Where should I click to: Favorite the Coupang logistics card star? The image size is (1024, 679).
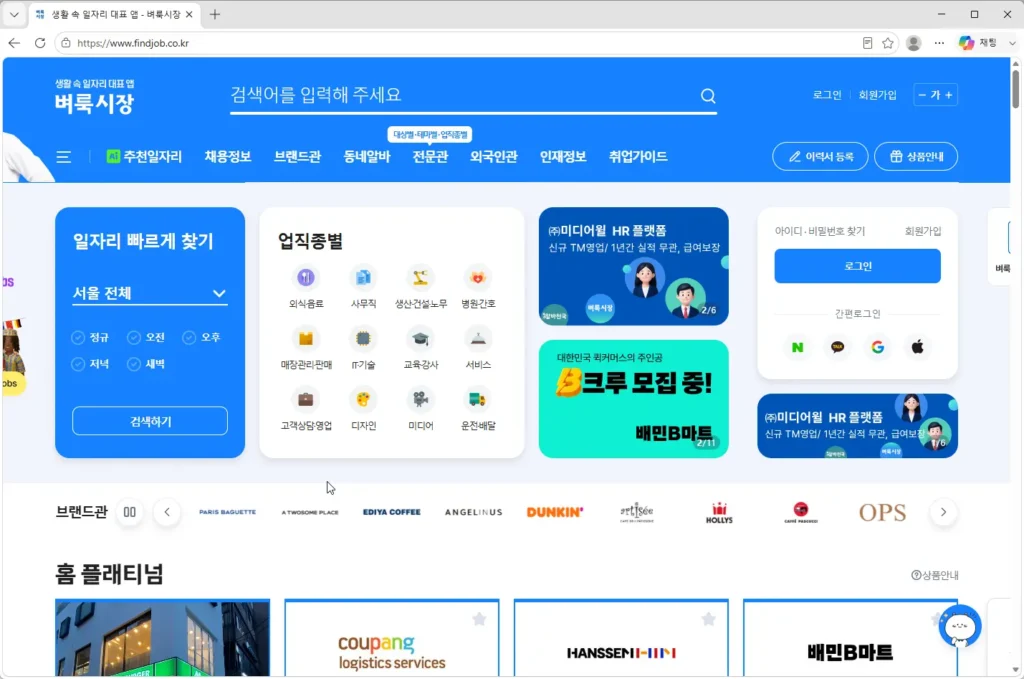[x=479, y=619]
